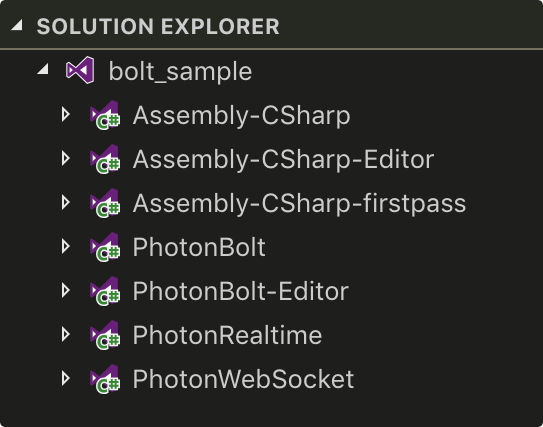Click the C# project icon beside PhotonBolt
Viewport: 543px width, 427px height.
tap(105, 247)
